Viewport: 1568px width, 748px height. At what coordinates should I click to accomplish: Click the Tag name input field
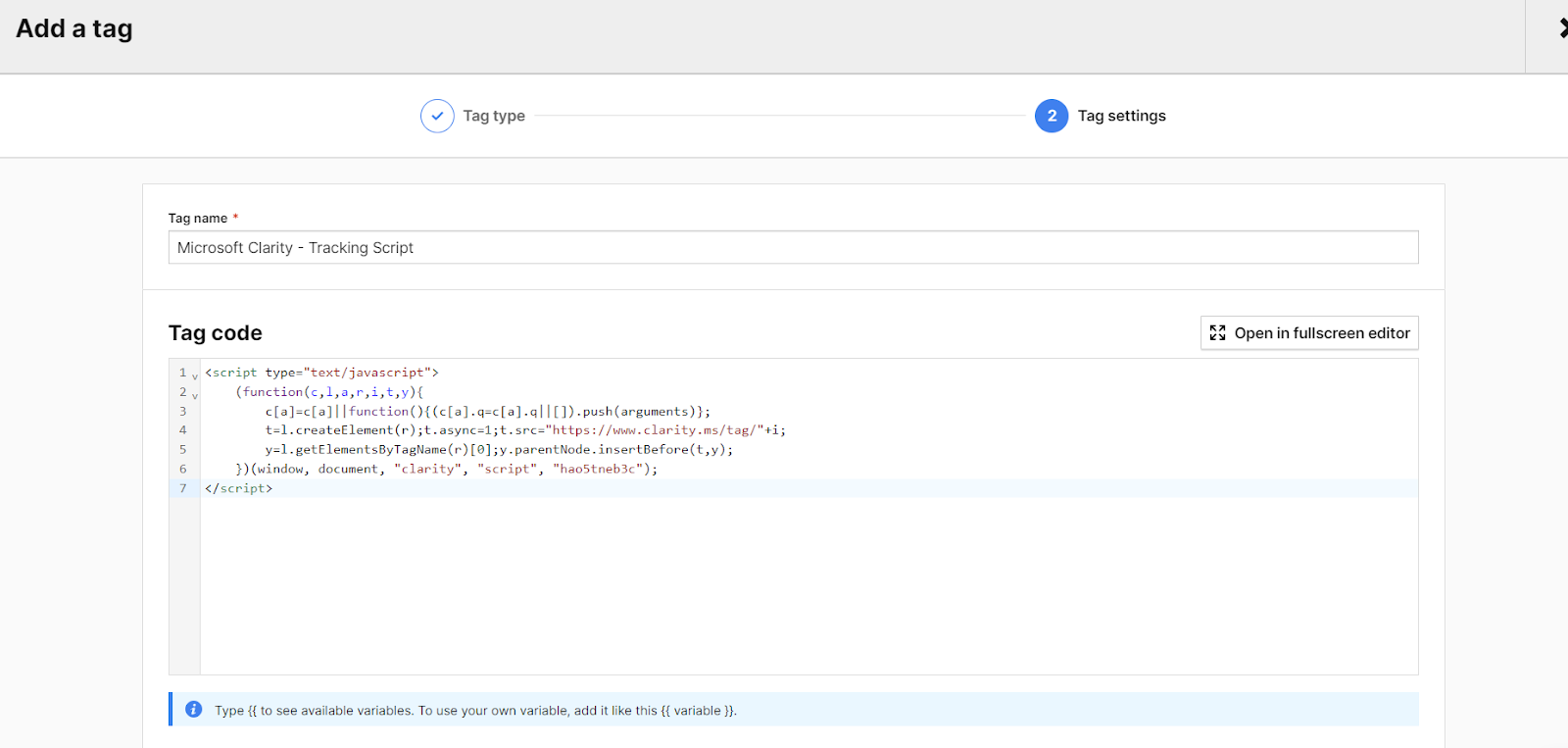793,247
